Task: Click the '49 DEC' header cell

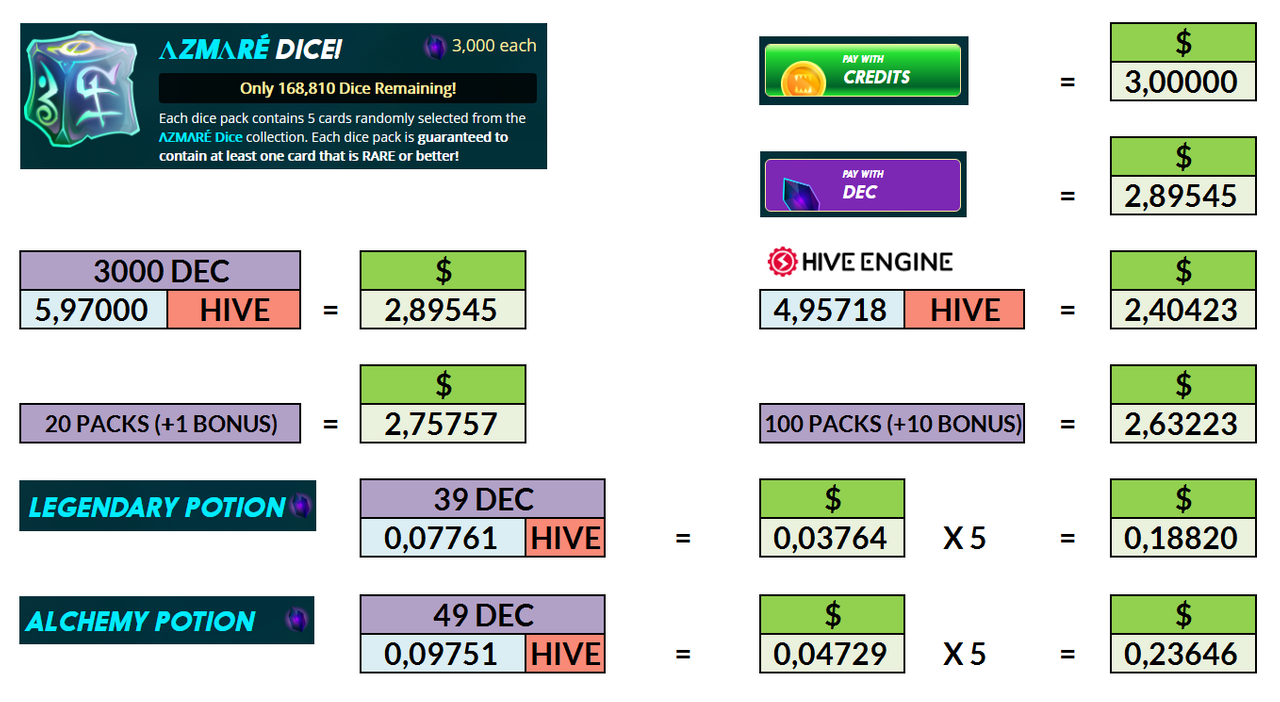Action: point(482,615)
